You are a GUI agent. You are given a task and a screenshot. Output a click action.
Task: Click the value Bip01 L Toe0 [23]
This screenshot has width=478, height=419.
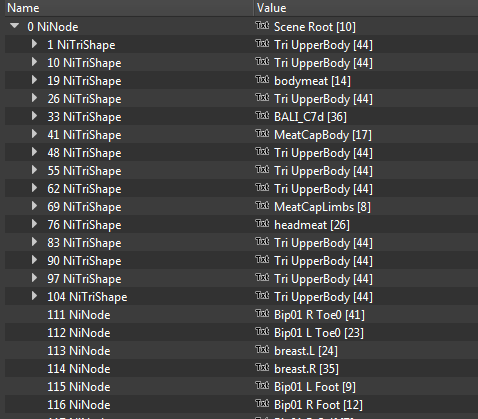coord(319,333)
